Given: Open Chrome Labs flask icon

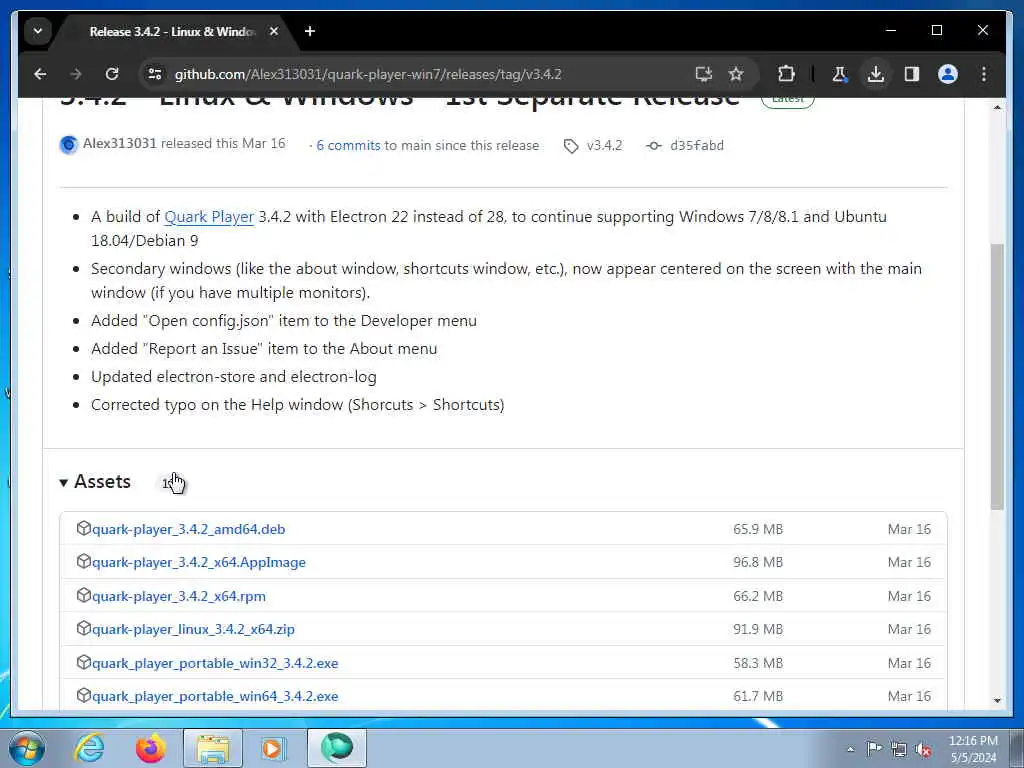Looking at the screenshot, I should click(x=840, y=74).
